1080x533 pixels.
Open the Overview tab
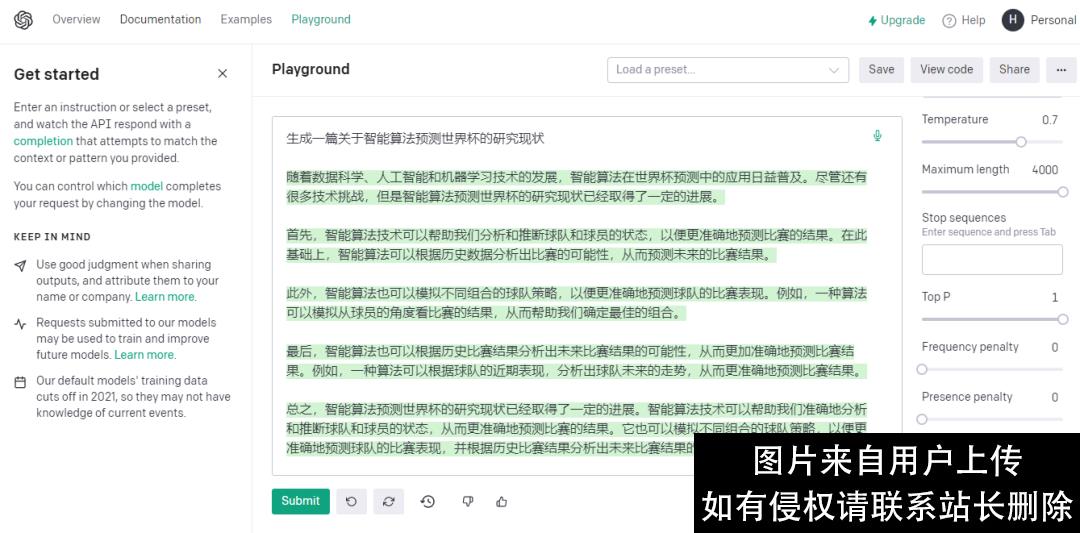pos(76,19)
